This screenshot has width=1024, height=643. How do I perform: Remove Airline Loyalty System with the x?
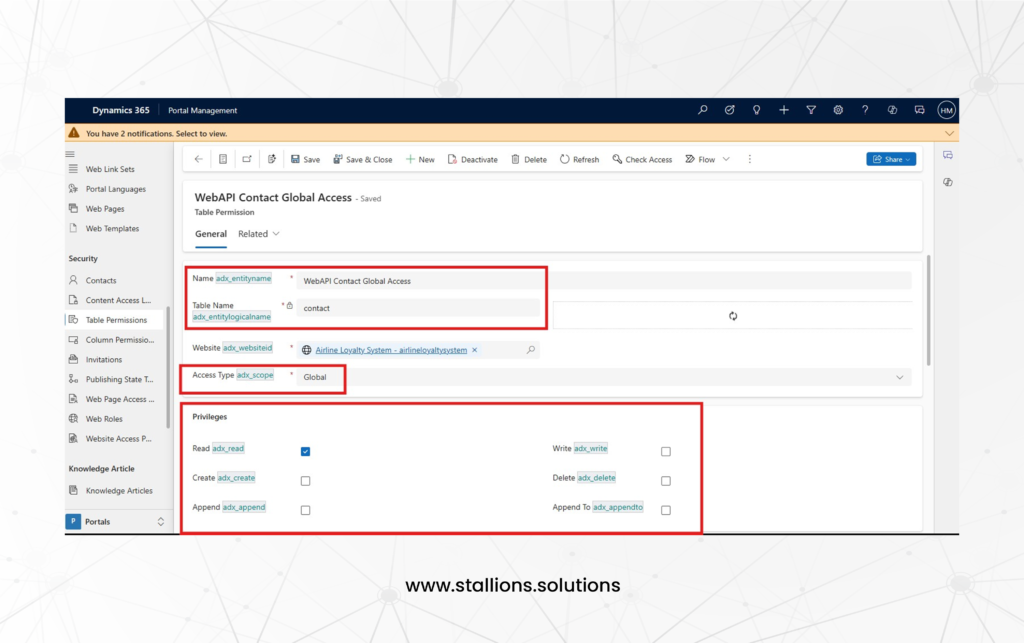pos(475,350)
